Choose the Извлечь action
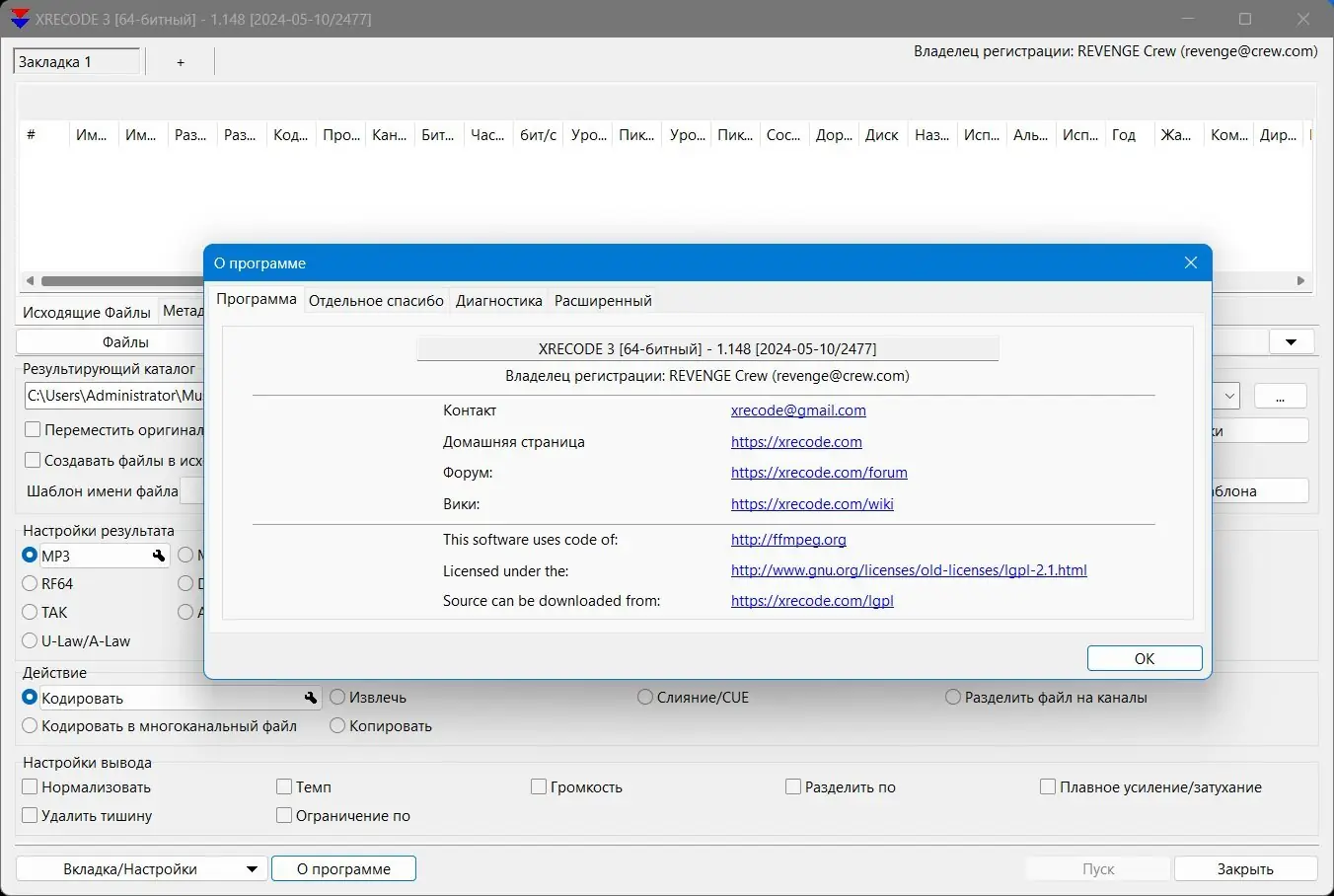The height and width of the screenshot is (896, 1334). click(337, 698)
